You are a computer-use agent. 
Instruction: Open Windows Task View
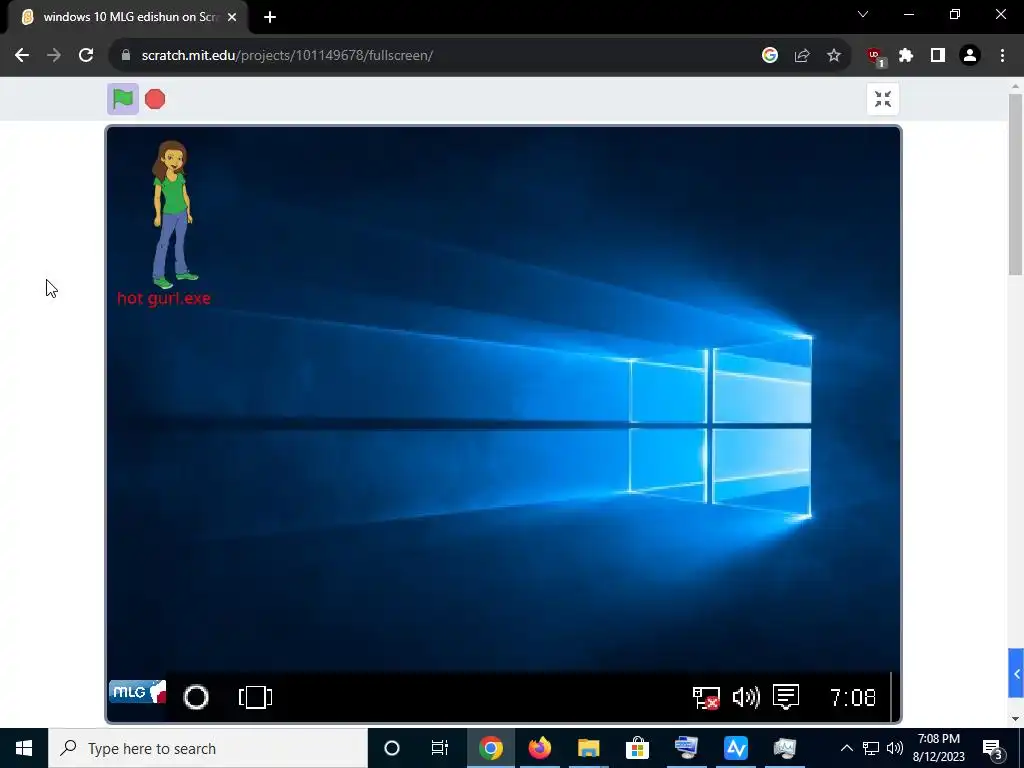pos(440,748)
